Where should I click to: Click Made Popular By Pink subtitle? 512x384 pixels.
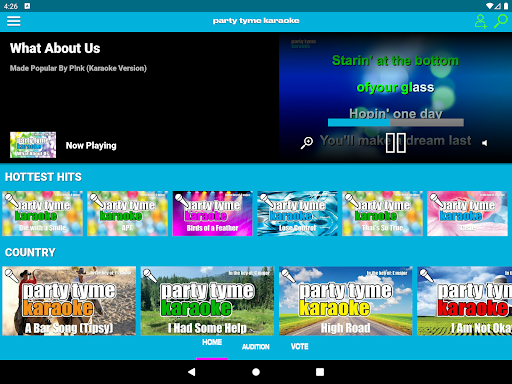point(78,68)
